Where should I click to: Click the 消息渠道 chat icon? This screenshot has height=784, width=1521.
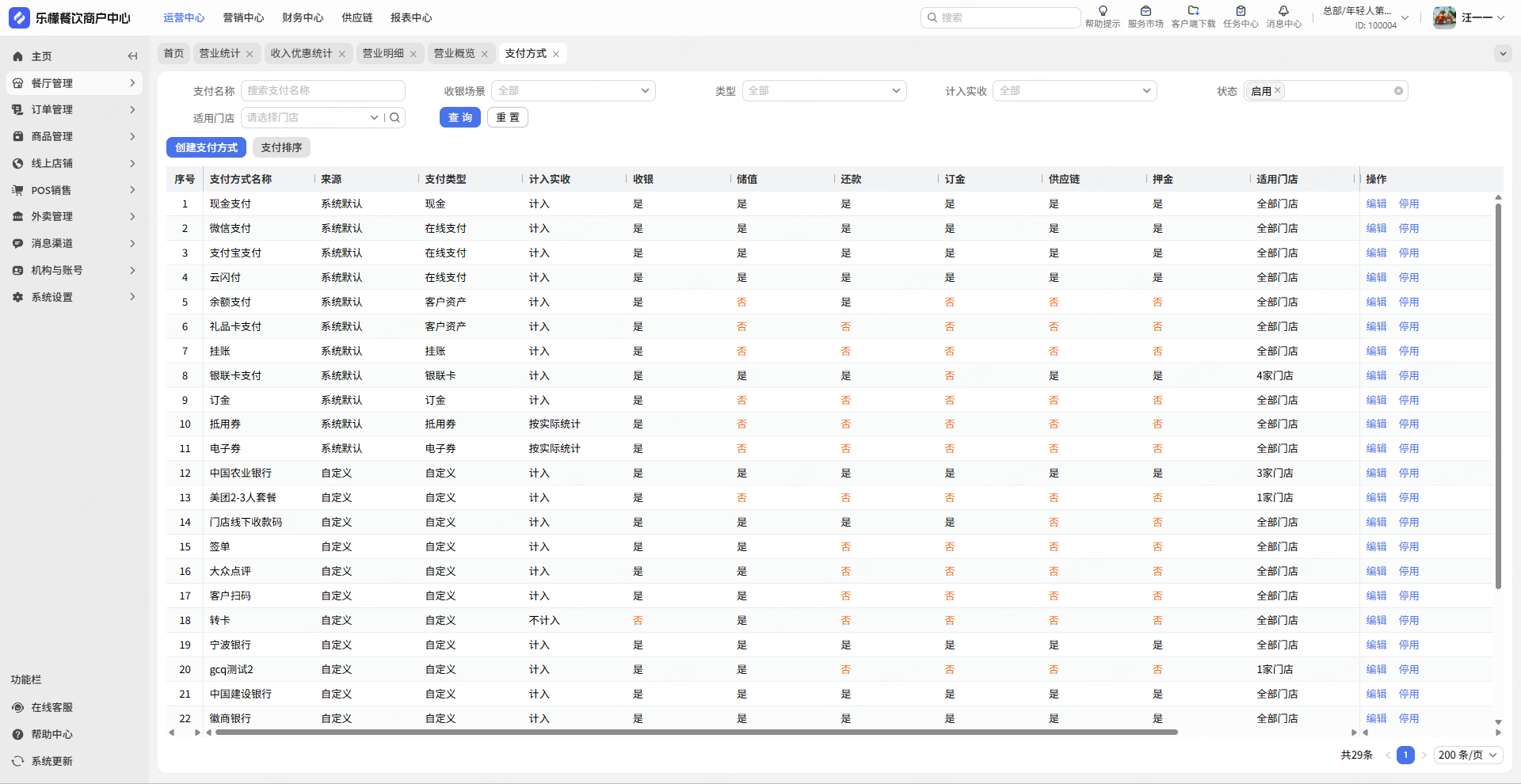[18, 243]
